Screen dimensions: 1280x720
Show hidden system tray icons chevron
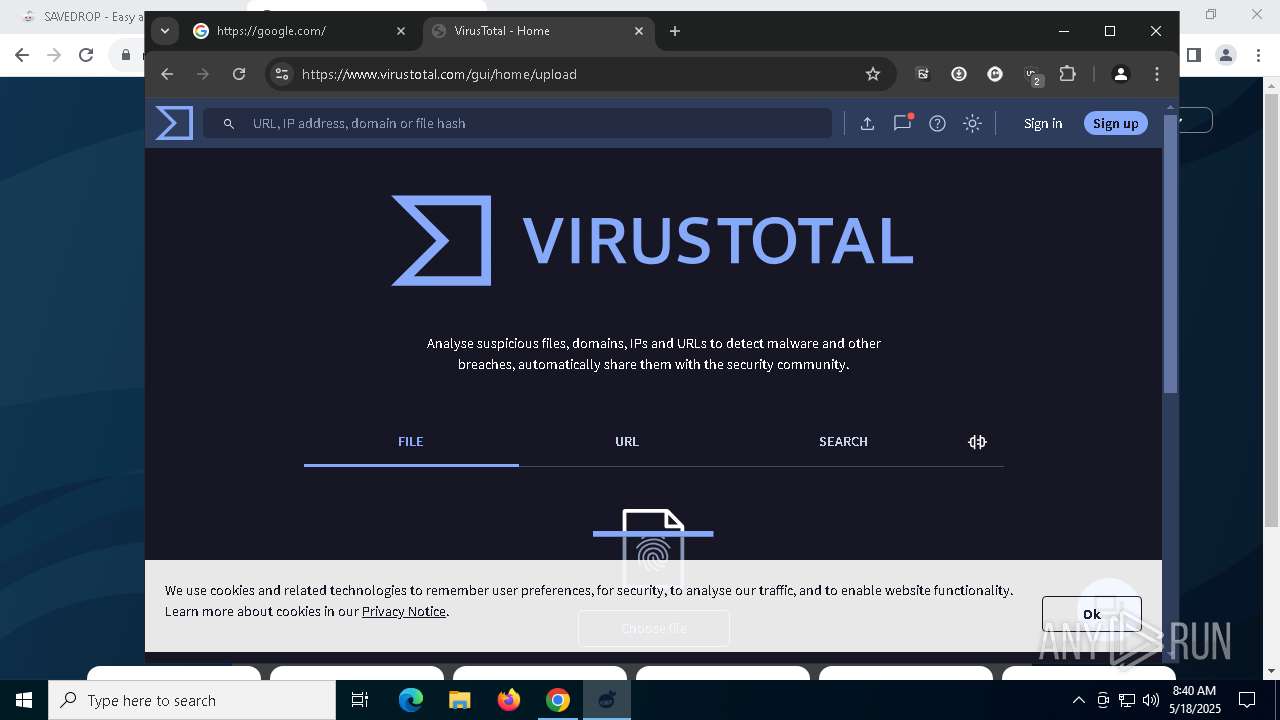1078,700
